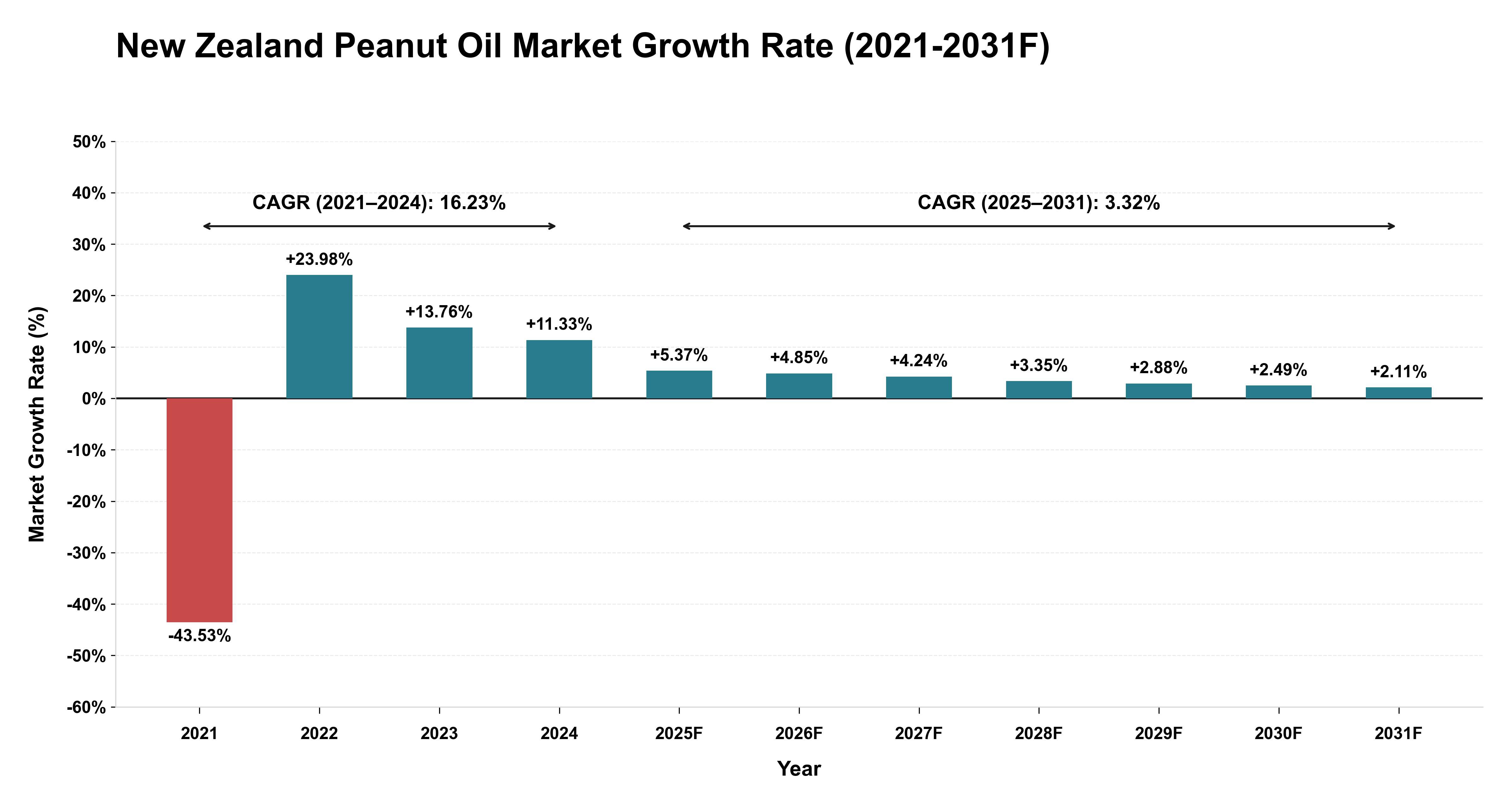The height and width of the screenshot is (803, 1512).
Task: Select the 2029F bar at +2.88%
Action: [1159, 391]
